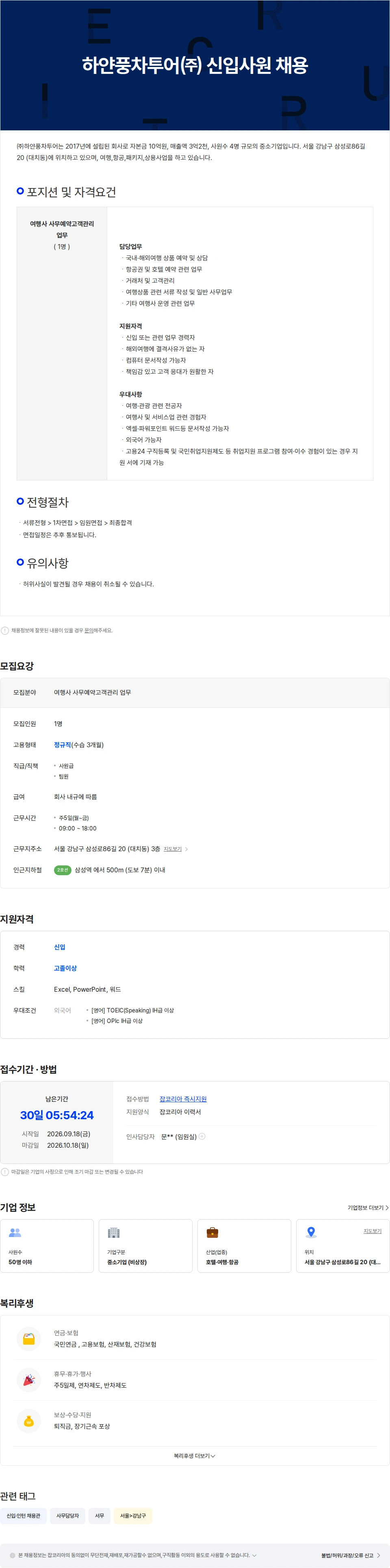Viewport: 390px width, 1568px height.
Task: Click the 시작일 2026.09.18(금) date
Action: [x=68, y=1134]
